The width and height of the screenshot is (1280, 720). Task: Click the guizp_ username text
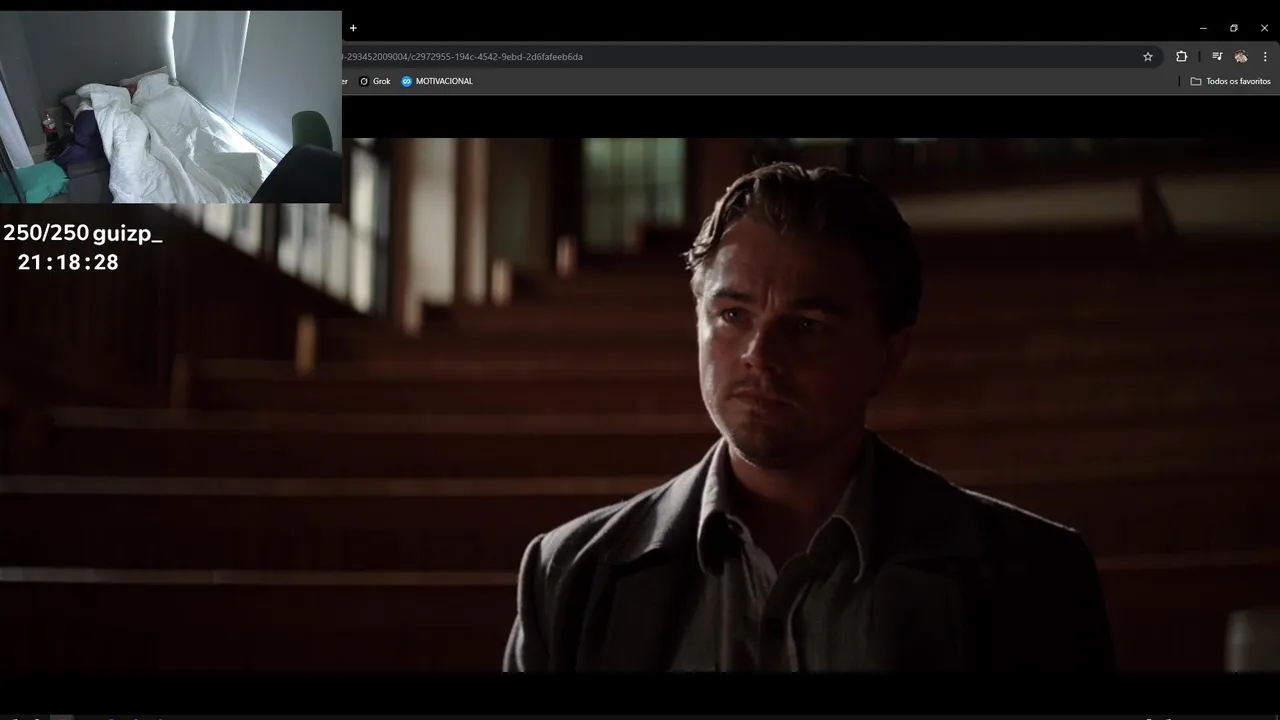[127, 235]
